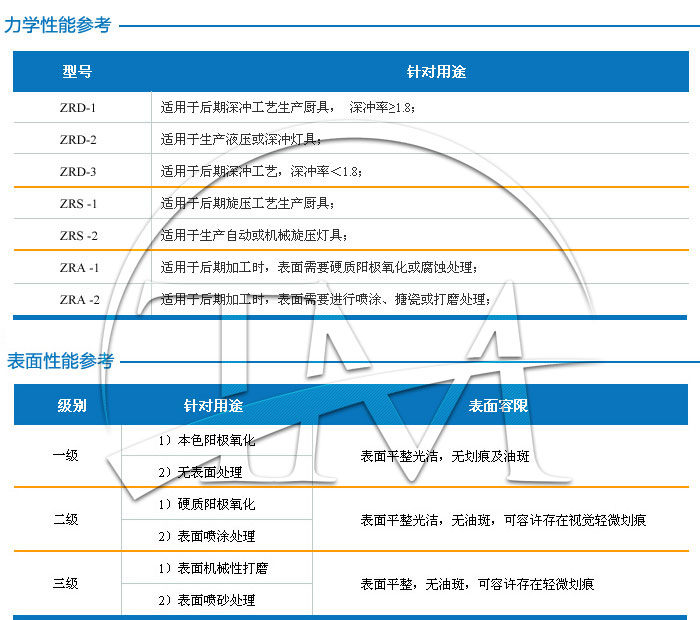Click the ZRS -2 model label
The image size is (700, 620).
pos(78,235)
